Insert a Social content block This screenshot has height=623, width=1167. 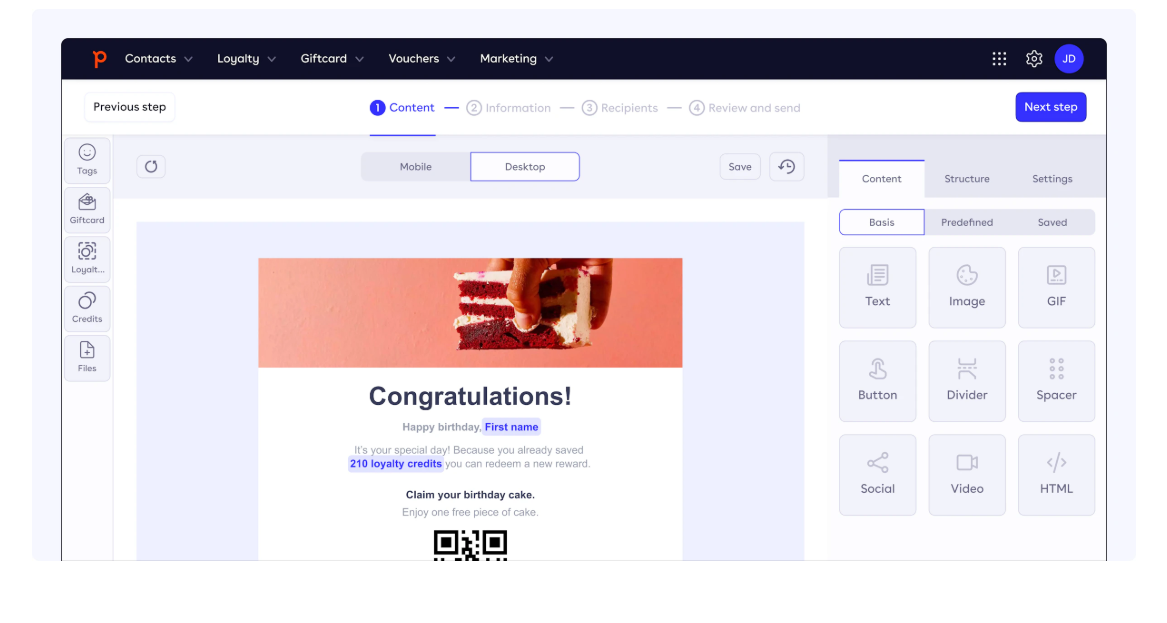pos(877,475)
